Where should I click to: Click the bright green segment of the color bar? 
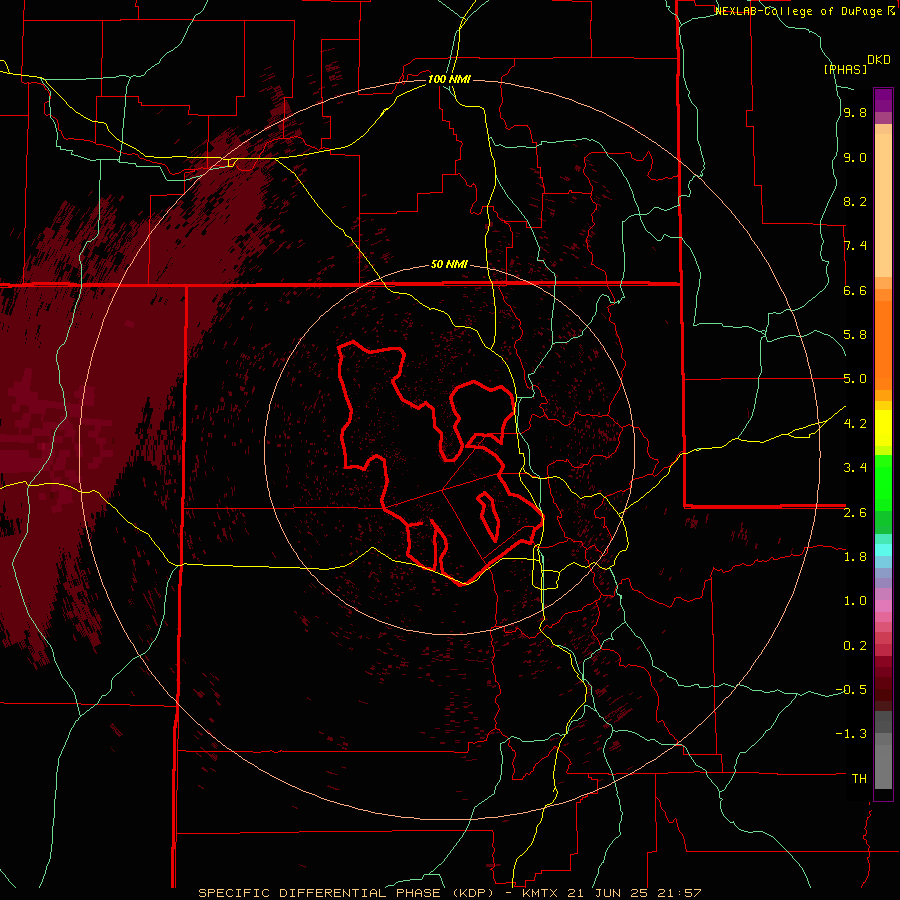tap(883, 482)
